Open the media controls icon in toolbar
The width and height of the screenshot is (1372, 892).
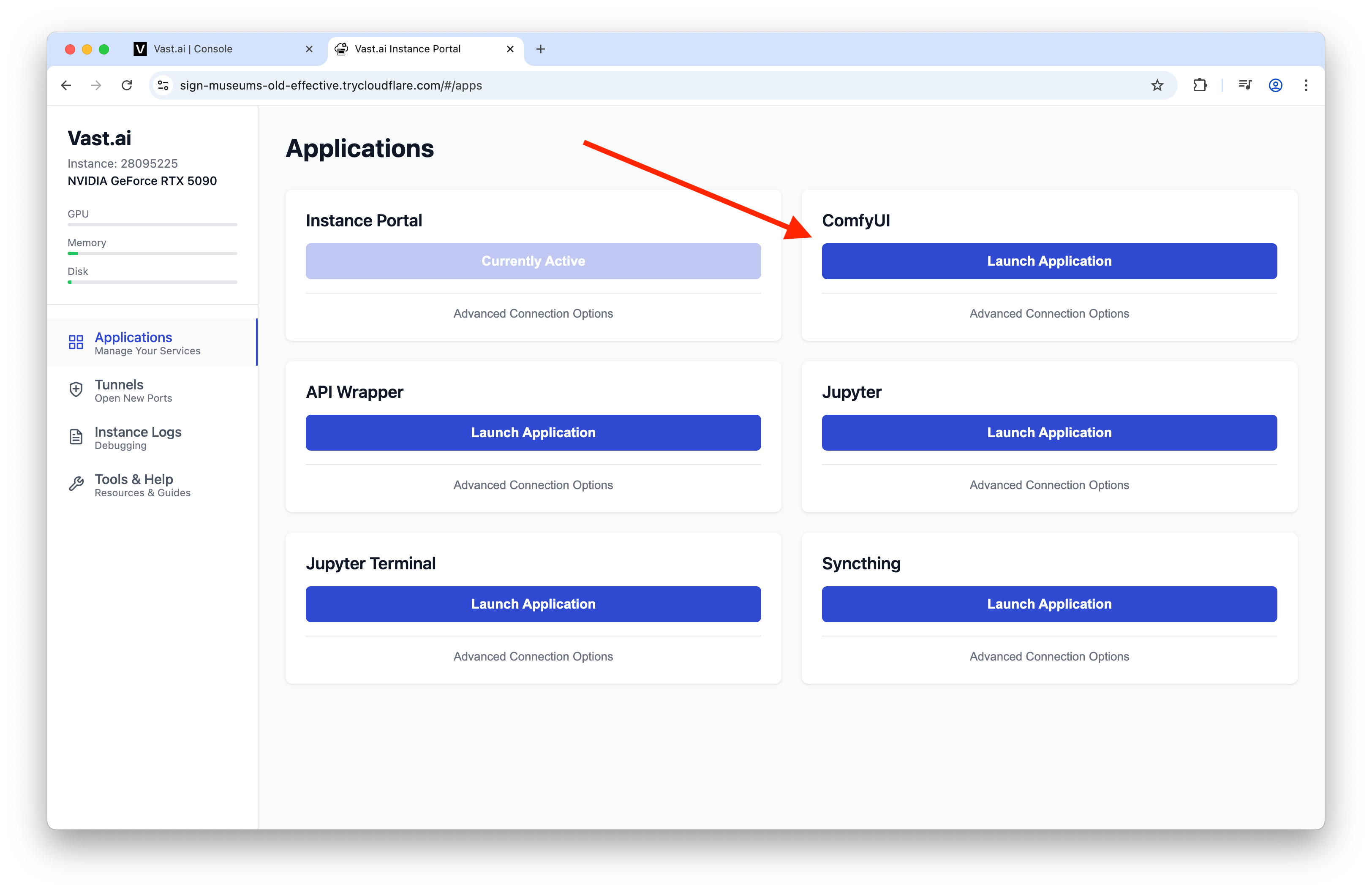pos(1244,85)
